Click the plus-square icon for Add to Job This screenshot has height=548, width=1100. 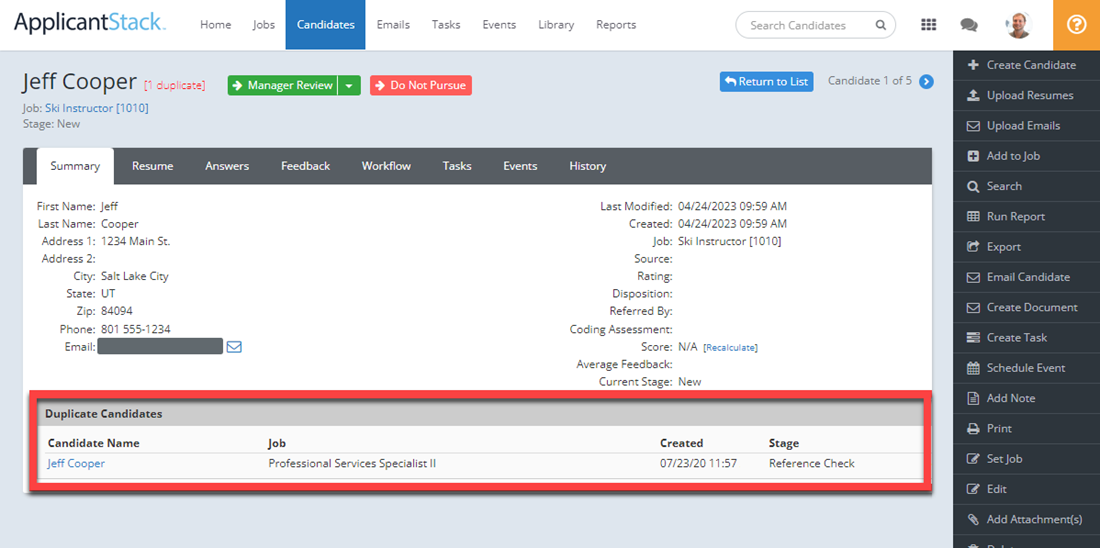coord(973,156)
